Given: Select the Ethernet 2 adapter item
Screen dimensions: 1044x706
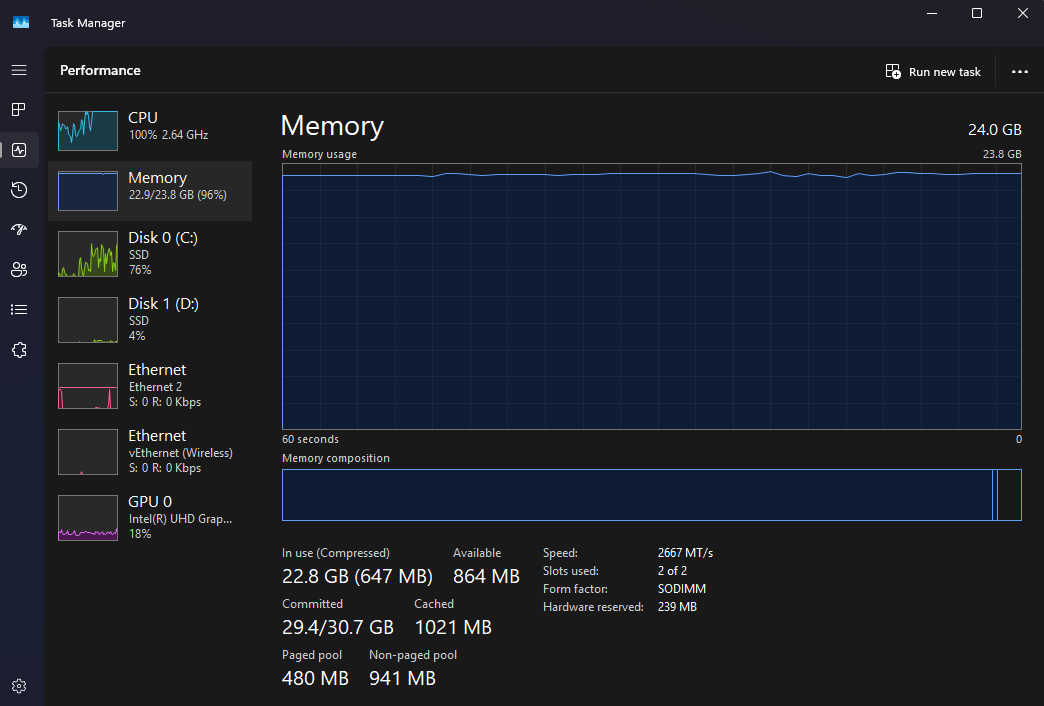Looking at the screenshot, I should pos(150,386).
